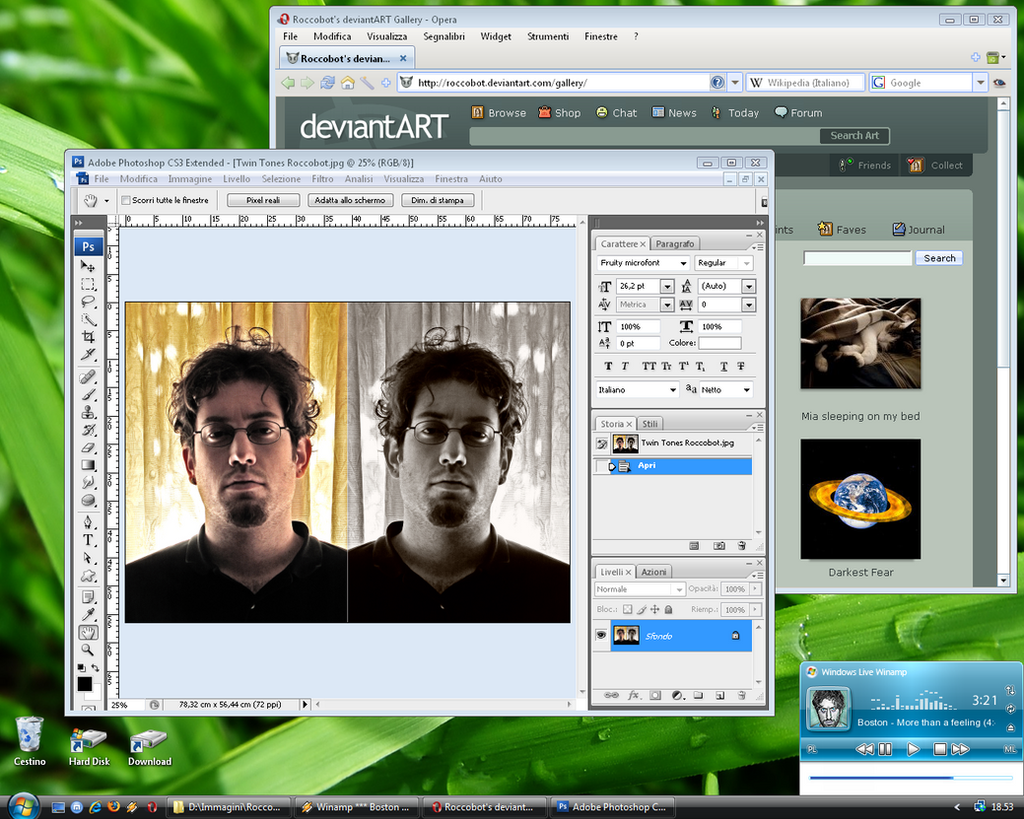Open Opera address bar dropdown arrow
The width and height of the screenshot is (1024, 819).
pos(735,83)
